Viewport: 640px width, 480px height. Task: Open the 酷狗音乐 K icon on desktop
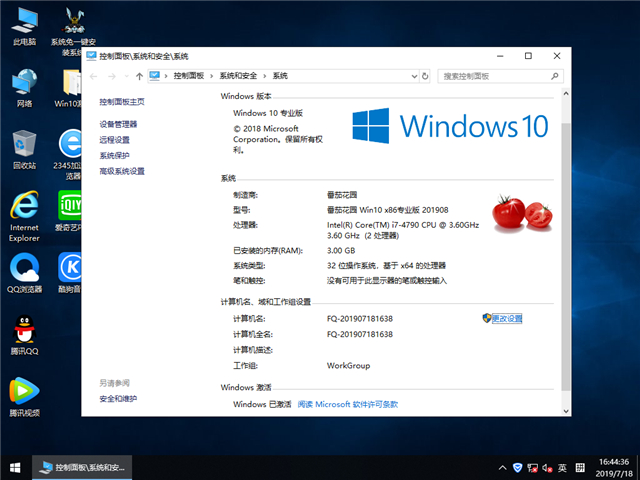coord(69,273)
